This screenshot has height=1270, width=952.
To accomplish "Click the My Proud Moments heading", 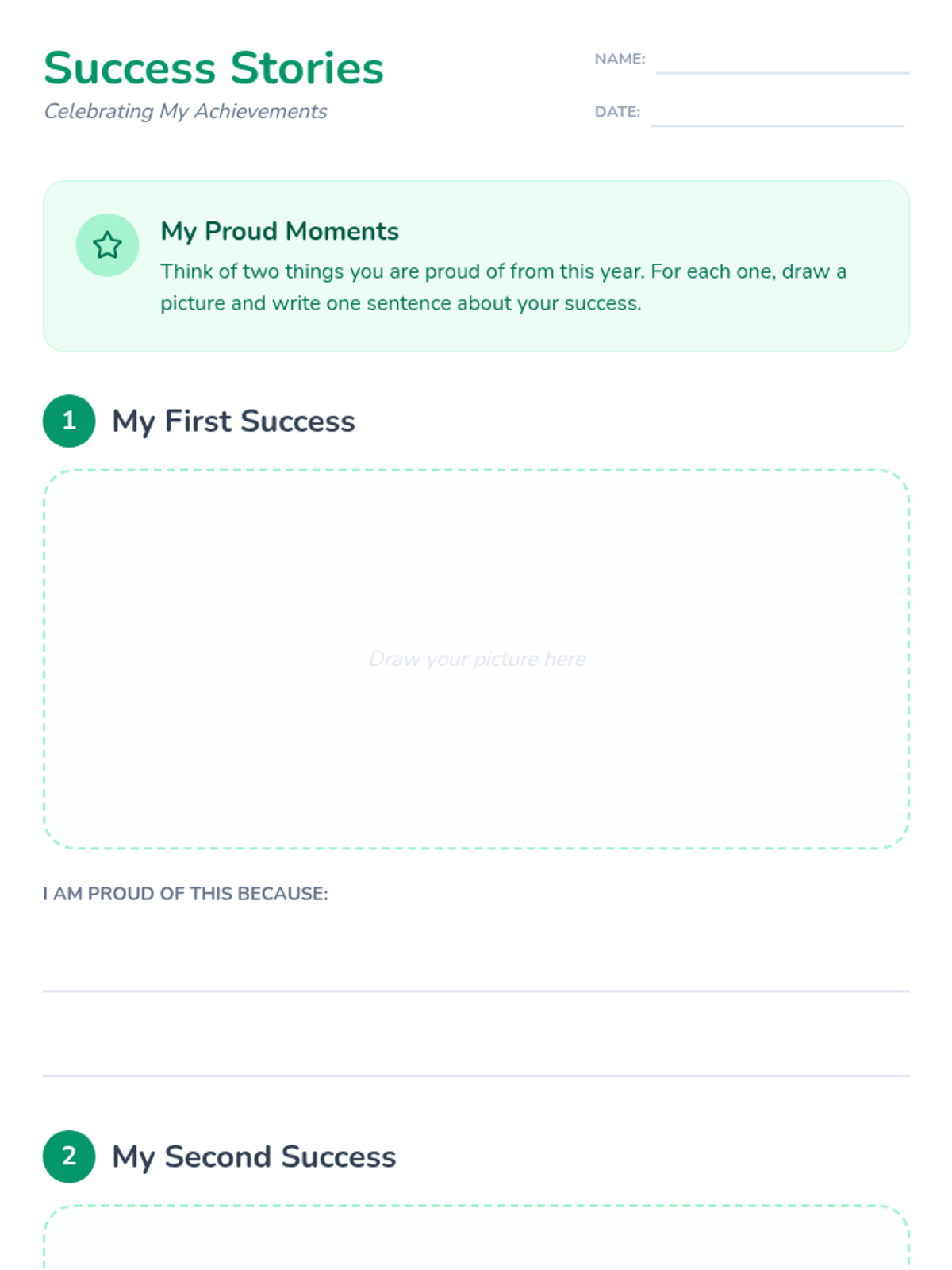I will coord(279,231).
